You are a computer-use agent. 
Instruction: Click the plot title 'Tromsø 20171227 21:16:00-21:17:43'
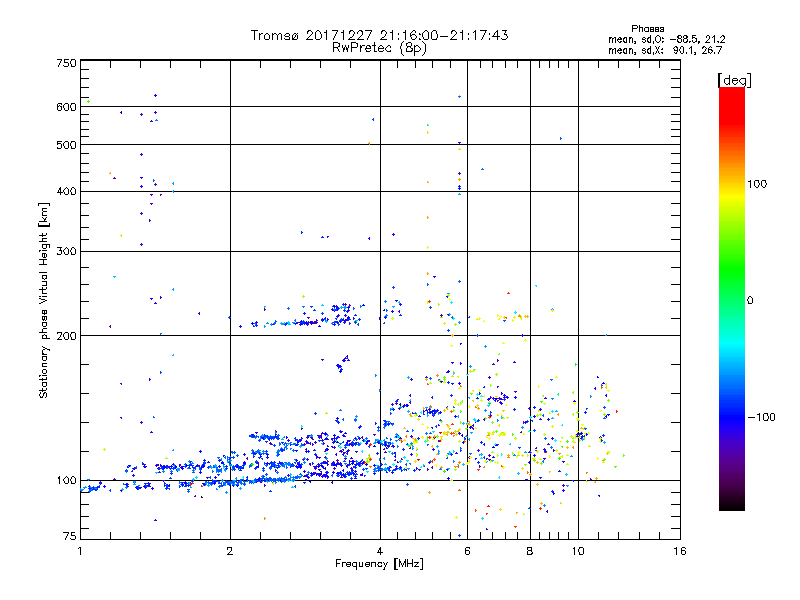pyautogui.click(x=379, y=35)
